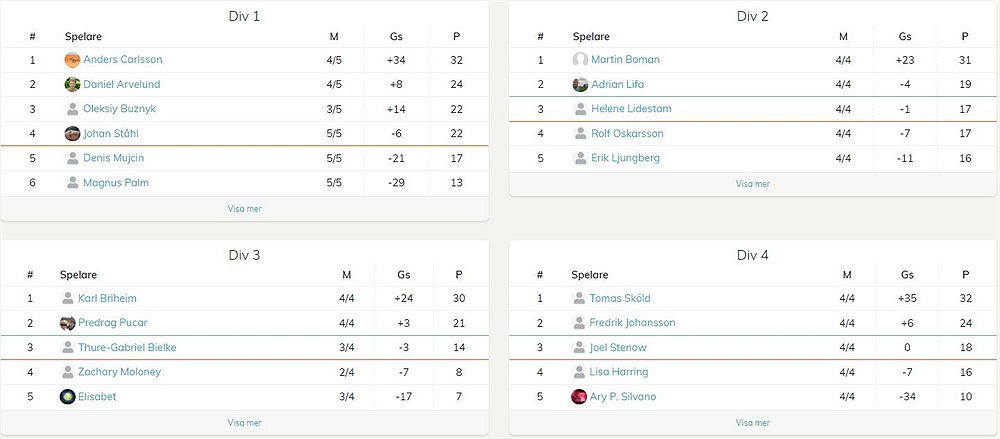Image resolution: width=1000 pixels, height=439 pixels.
Task: Open Oleksiy Buznyk's player profile
Action: tap(119, 109)
